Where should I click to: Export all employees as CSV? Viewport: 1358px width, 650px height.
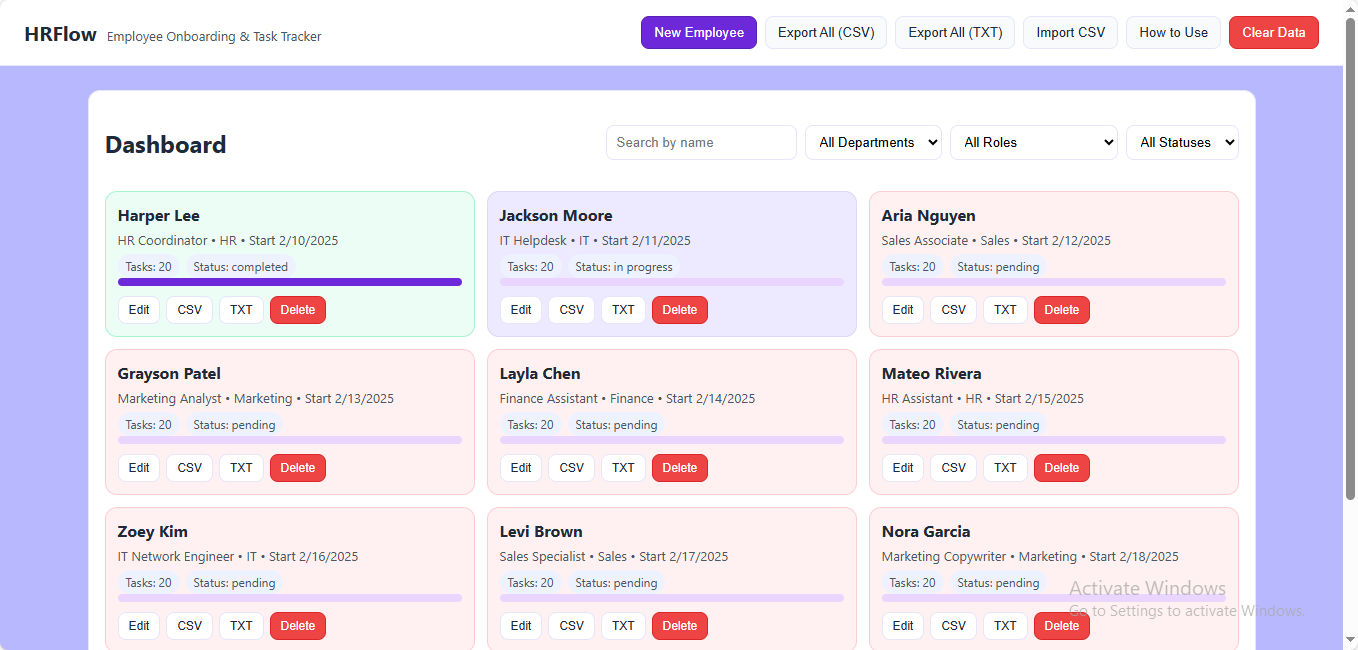pyautogui.click(x=825, y=32)
